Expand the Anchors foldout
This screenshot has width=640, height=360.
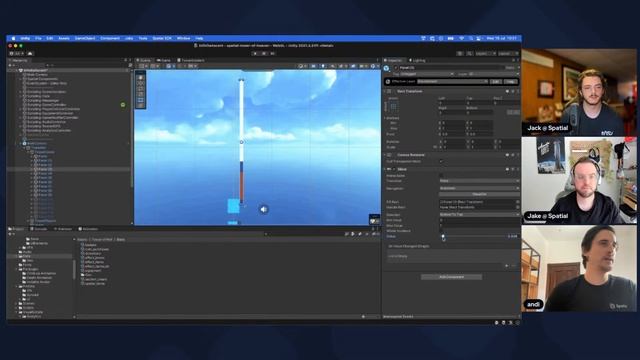(385, 118)
